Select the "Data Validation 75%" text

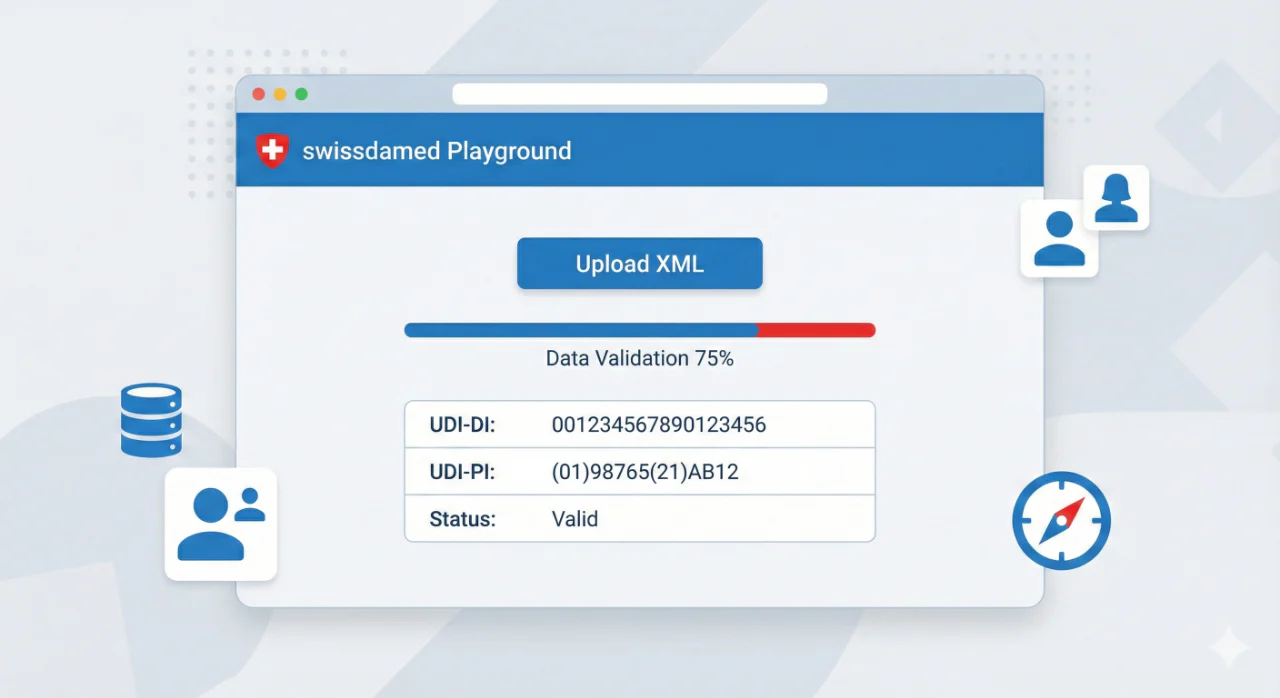click(x=640, y=358)
